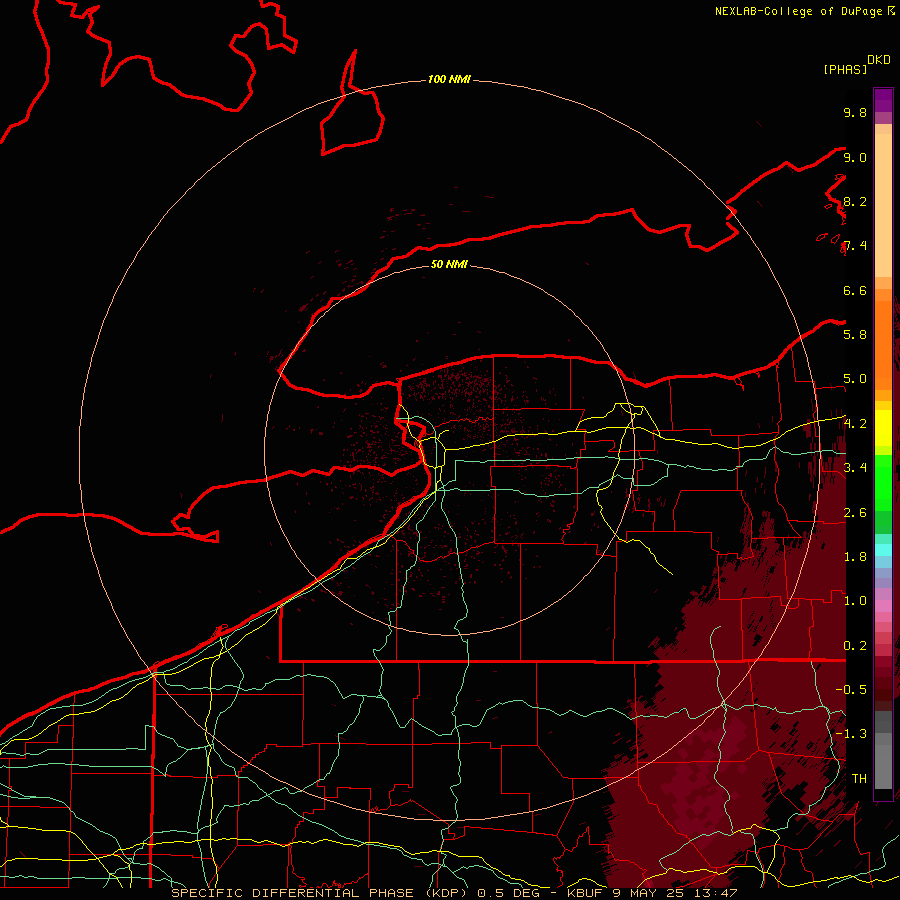Click the cyan segment of the color bar
This screenshot has width=900, height=900.
tap(883, 549)
